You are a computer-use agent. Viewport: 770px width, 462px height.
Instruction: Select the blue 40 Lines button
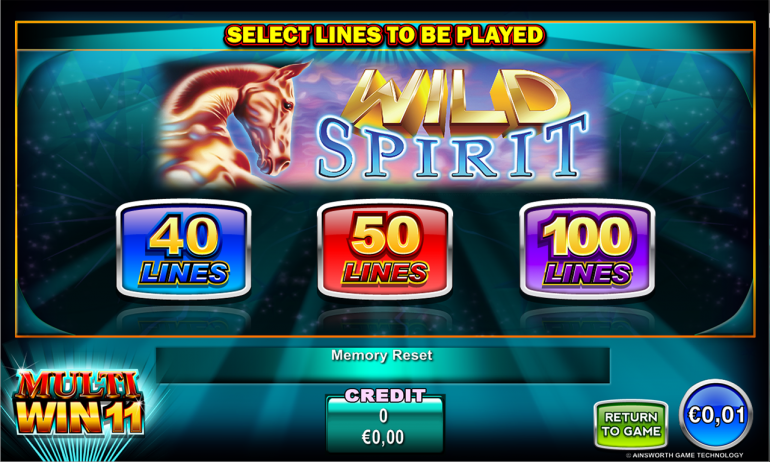(184, 249)
